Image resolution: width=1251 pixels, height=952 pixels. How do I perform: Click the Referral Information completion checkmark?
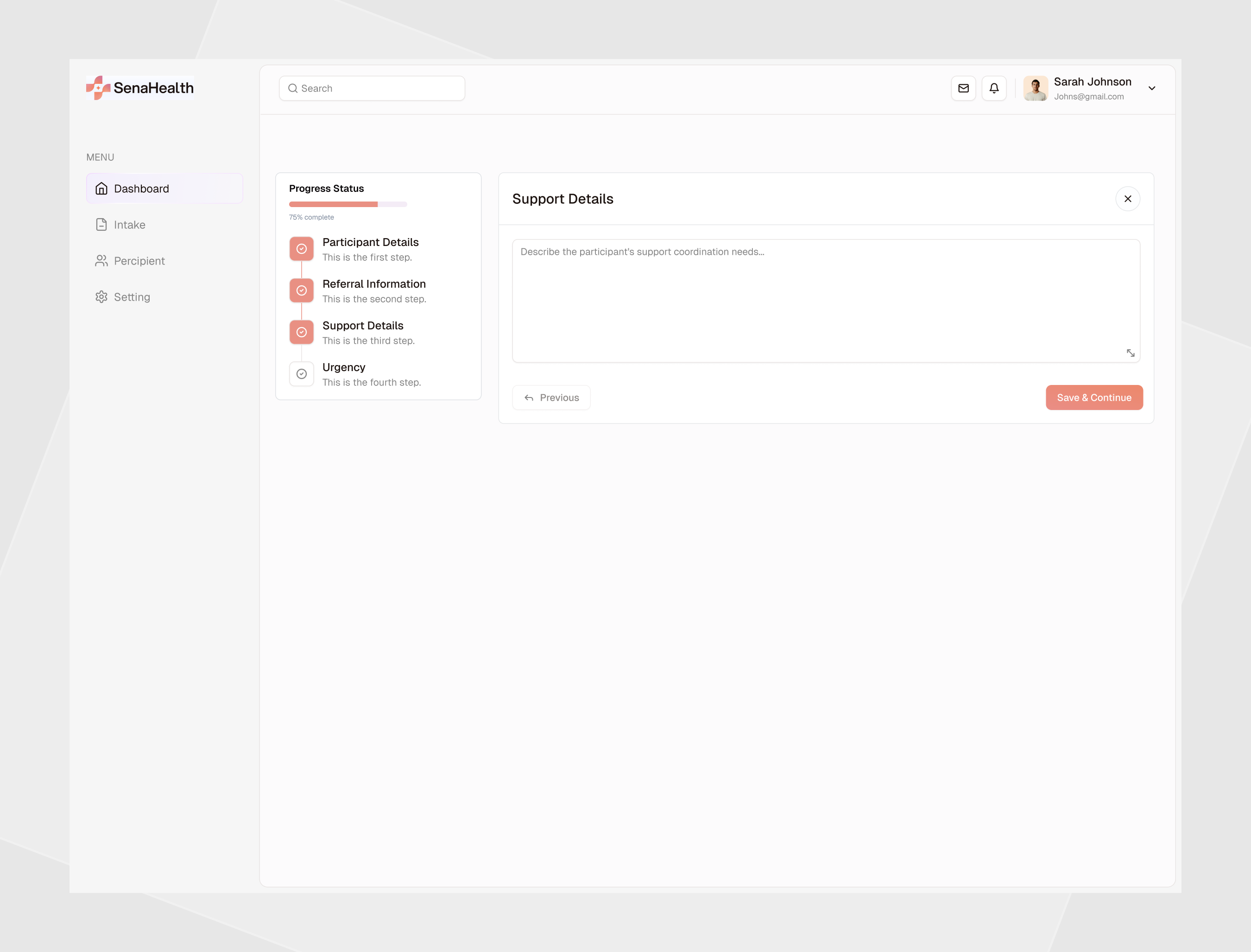[x=301, y=290]
